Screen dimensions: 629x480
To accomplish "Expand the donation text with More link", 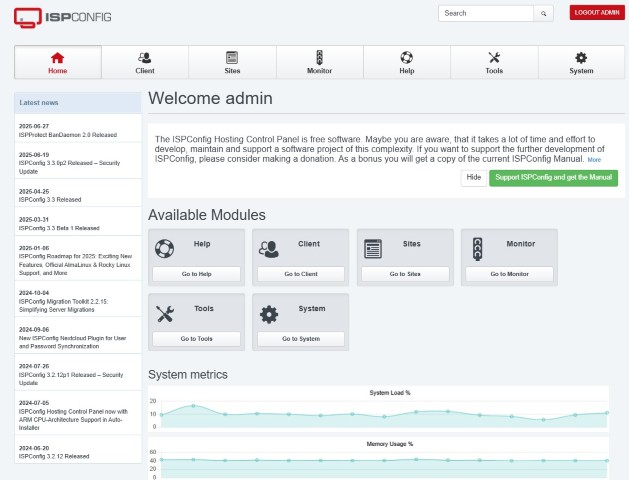I will pos(594,160).
